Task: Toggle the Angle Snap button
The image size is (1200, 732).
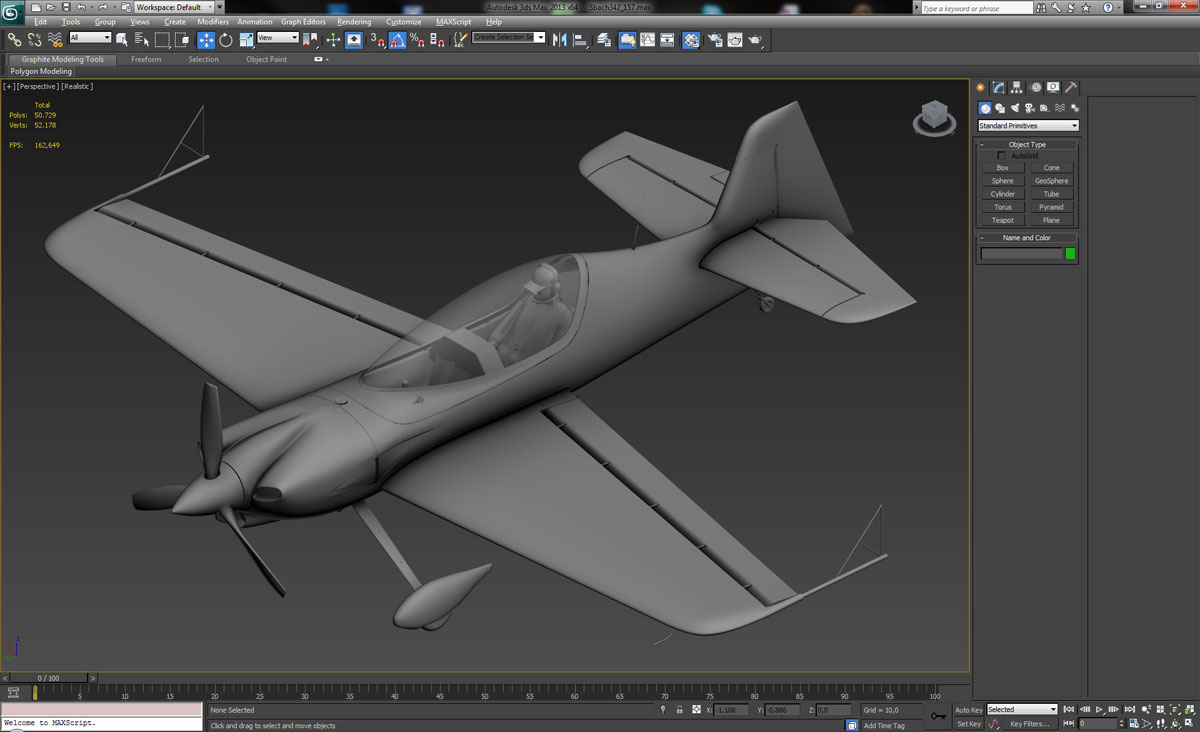Action: [397, 40]
